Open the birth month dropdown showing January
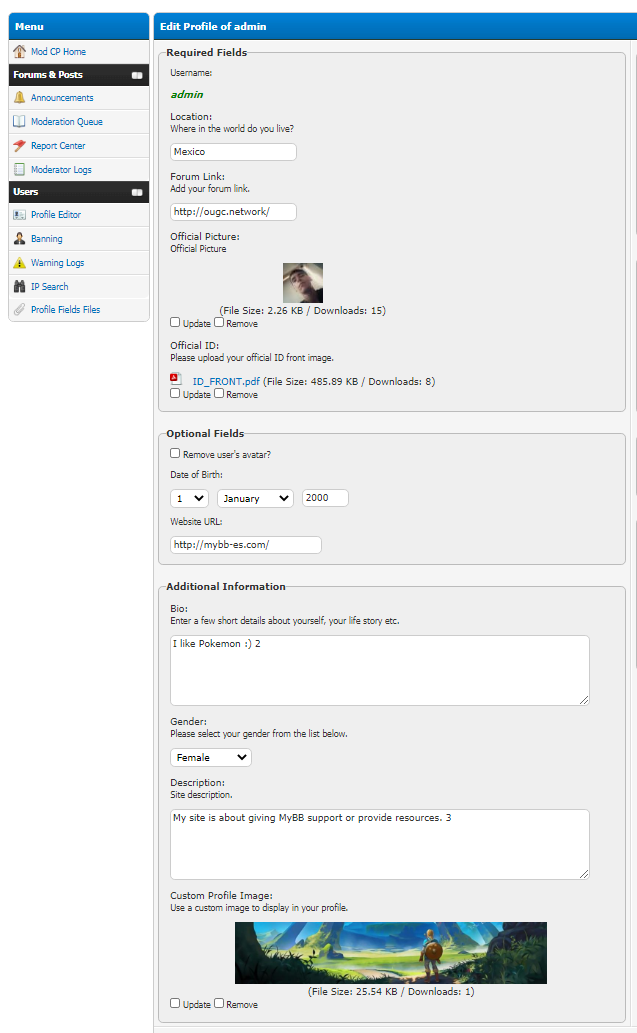 click(255, 498)
